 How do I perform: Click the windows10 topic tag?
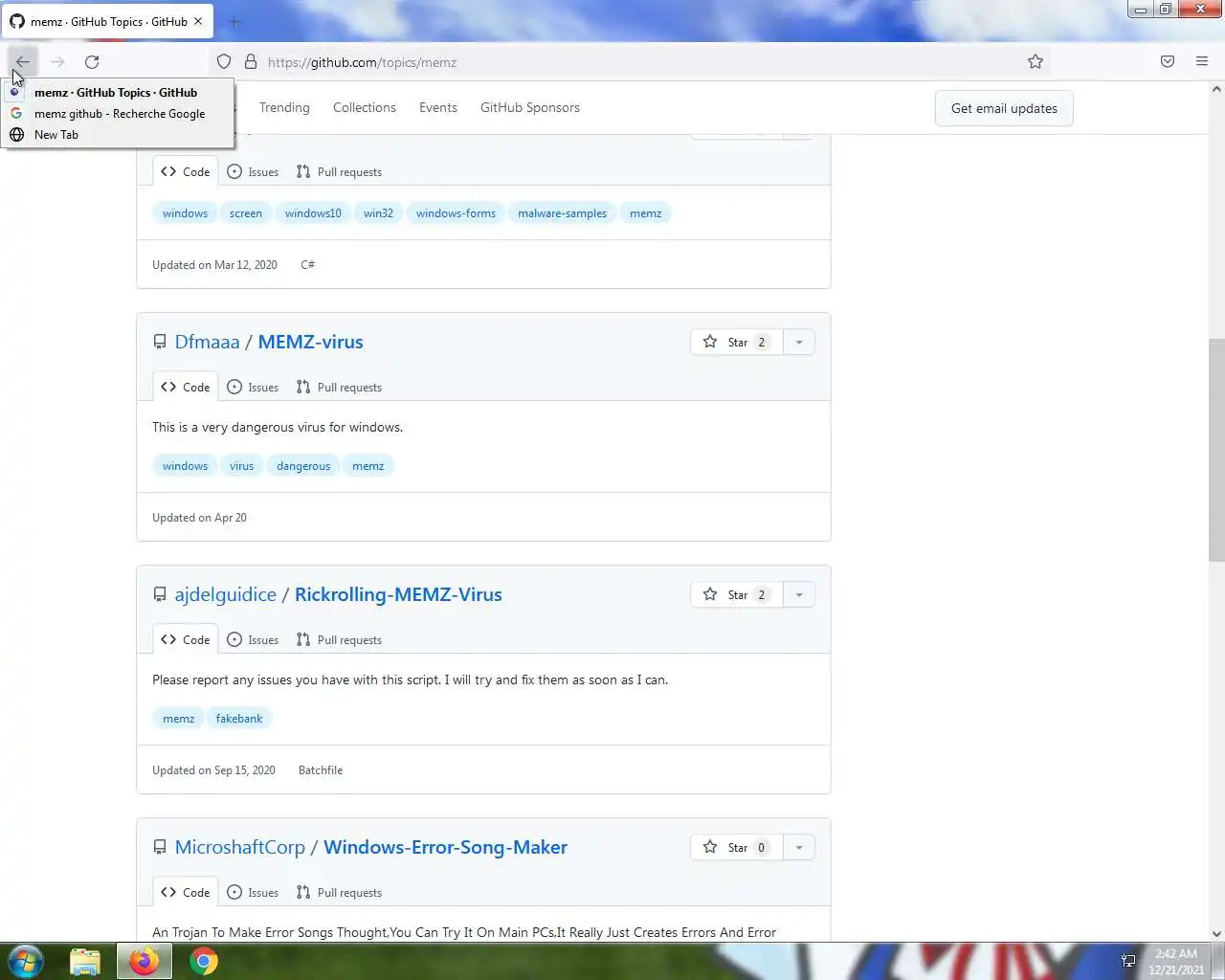(313, 213)
